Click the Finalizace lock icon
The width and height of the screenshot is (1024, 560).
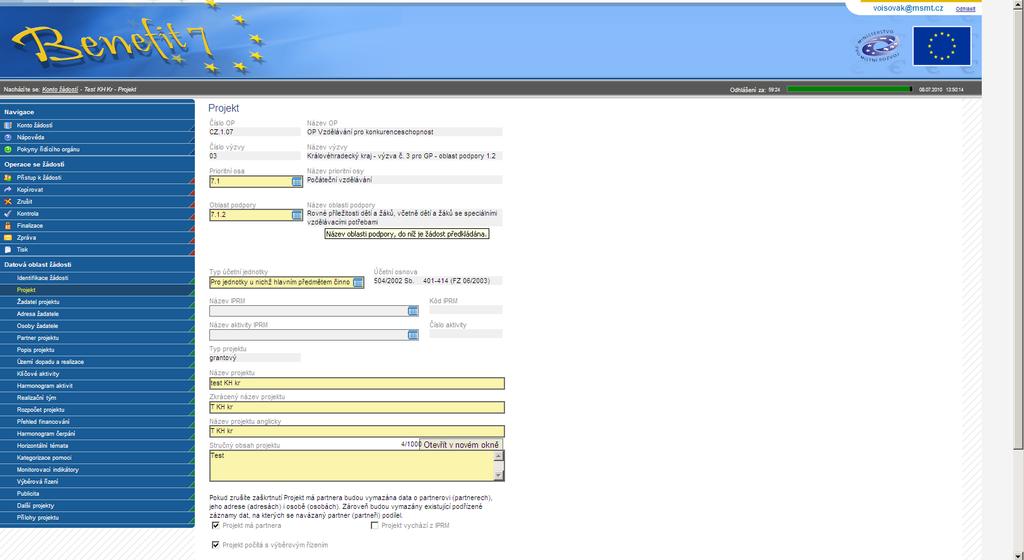click(8, 225)
